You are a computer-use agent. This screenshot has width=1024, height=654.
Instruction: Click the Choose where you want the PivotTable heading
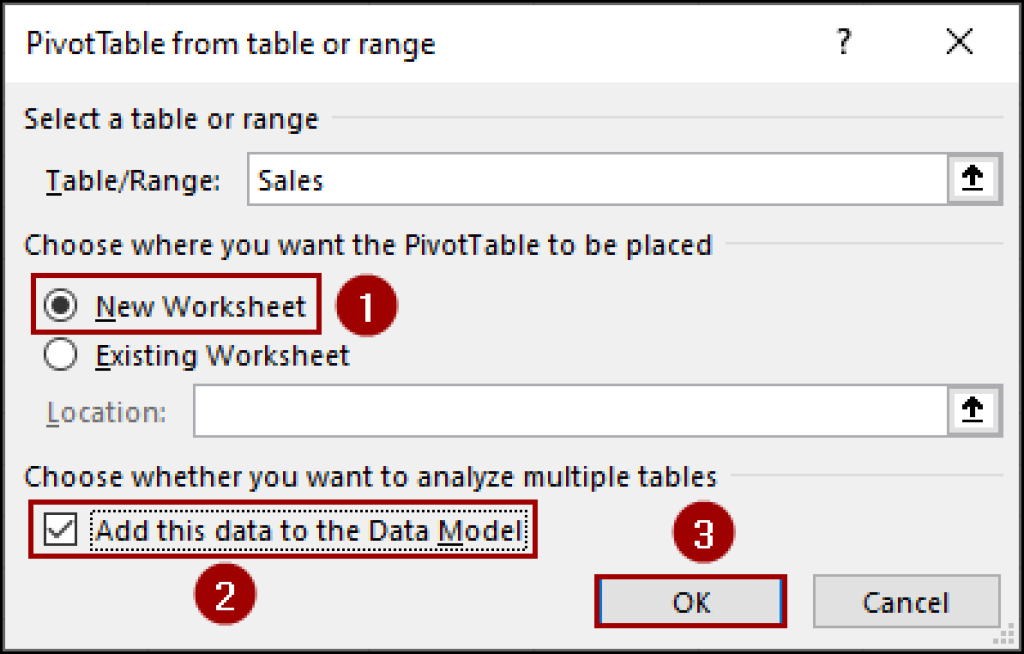pos(366,245)
